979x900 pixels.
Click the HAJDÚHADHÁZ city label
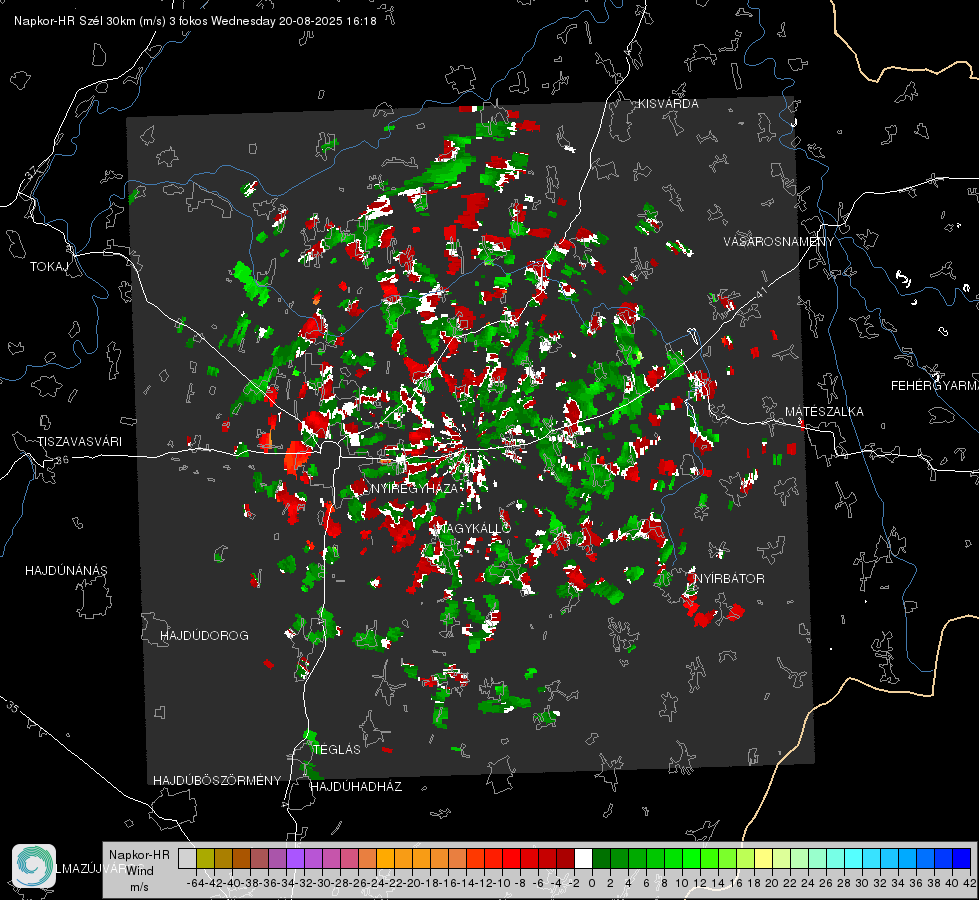point(356,786)
